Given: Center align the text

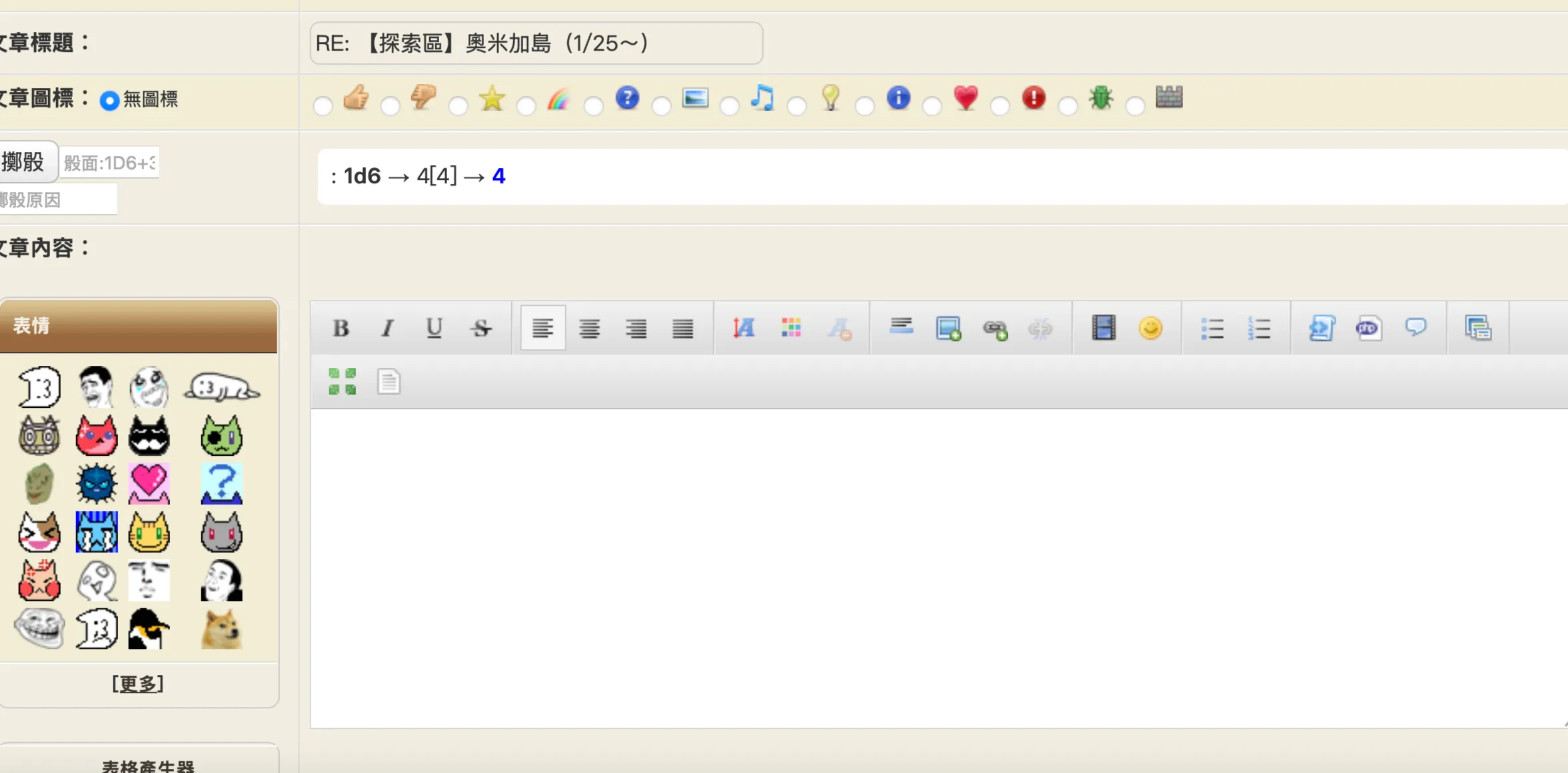Looking at the screenshot, I should [589, 328].
